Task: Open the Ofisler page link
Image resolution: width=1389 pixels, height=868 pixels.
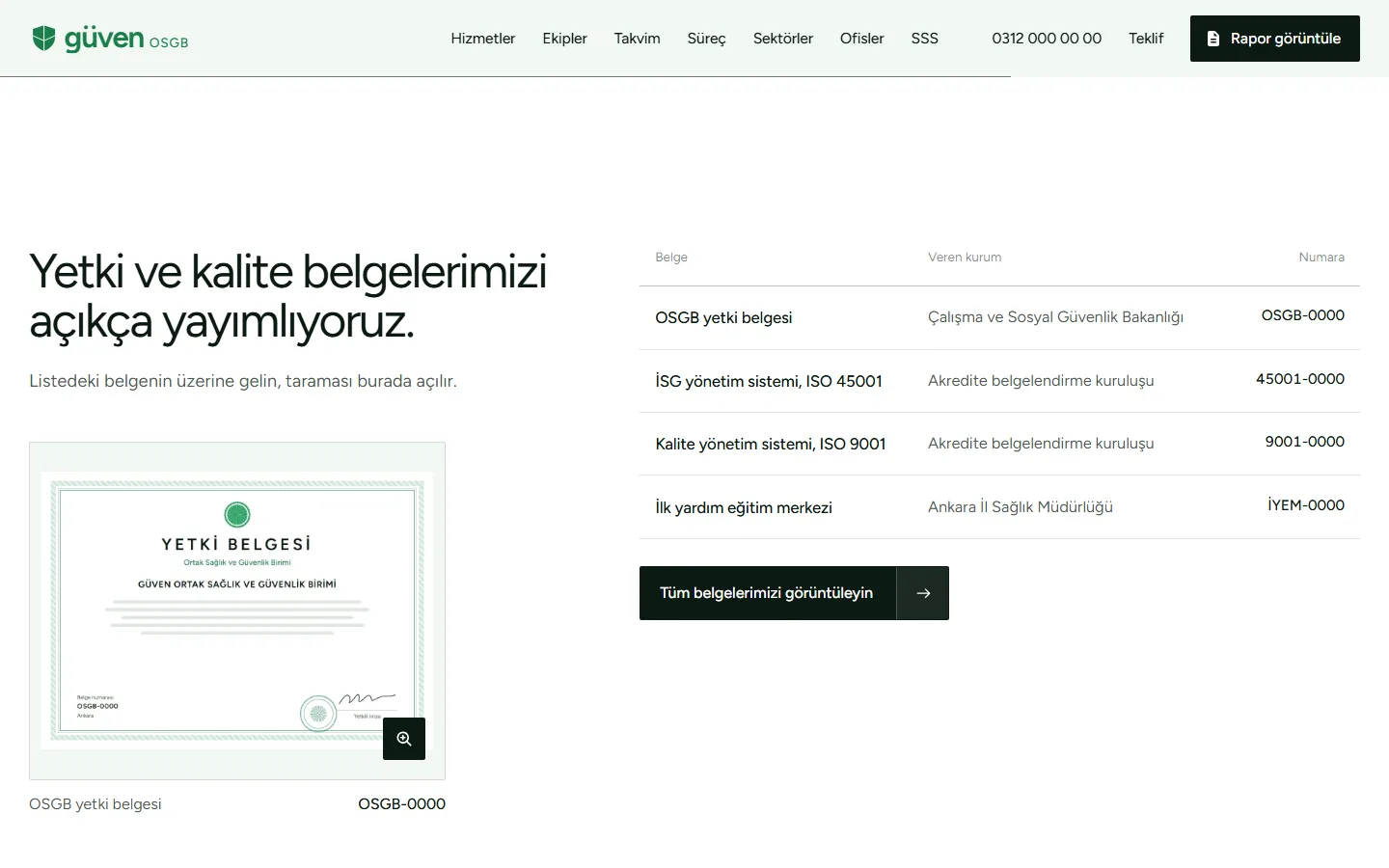Action: point(861,39)
